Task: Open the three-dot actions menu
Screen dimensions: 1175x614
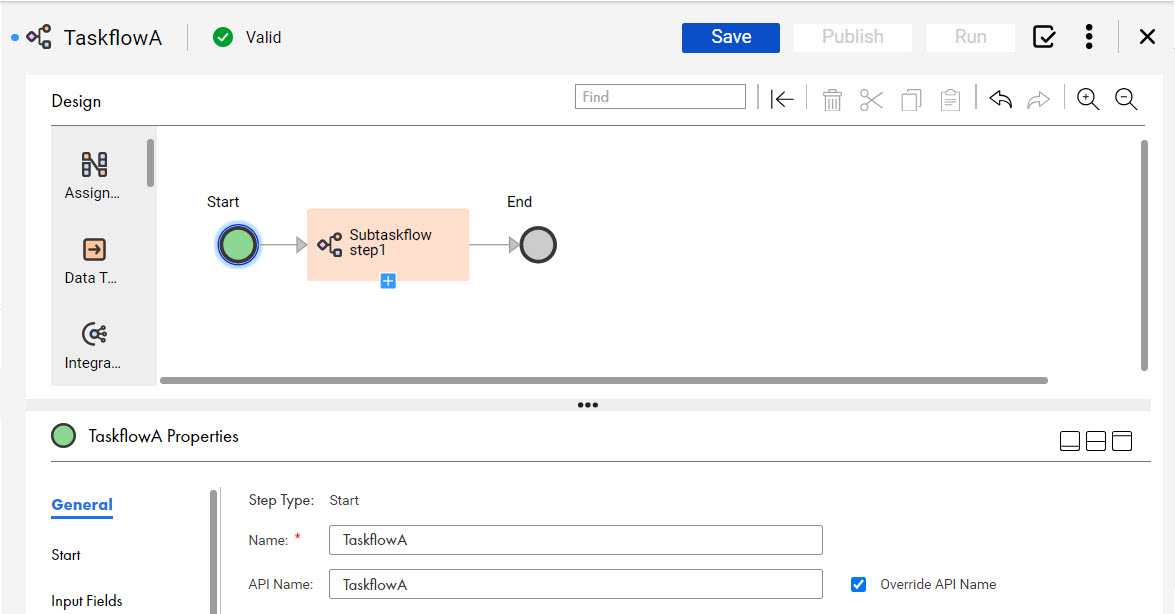Action: [1089, 37]
